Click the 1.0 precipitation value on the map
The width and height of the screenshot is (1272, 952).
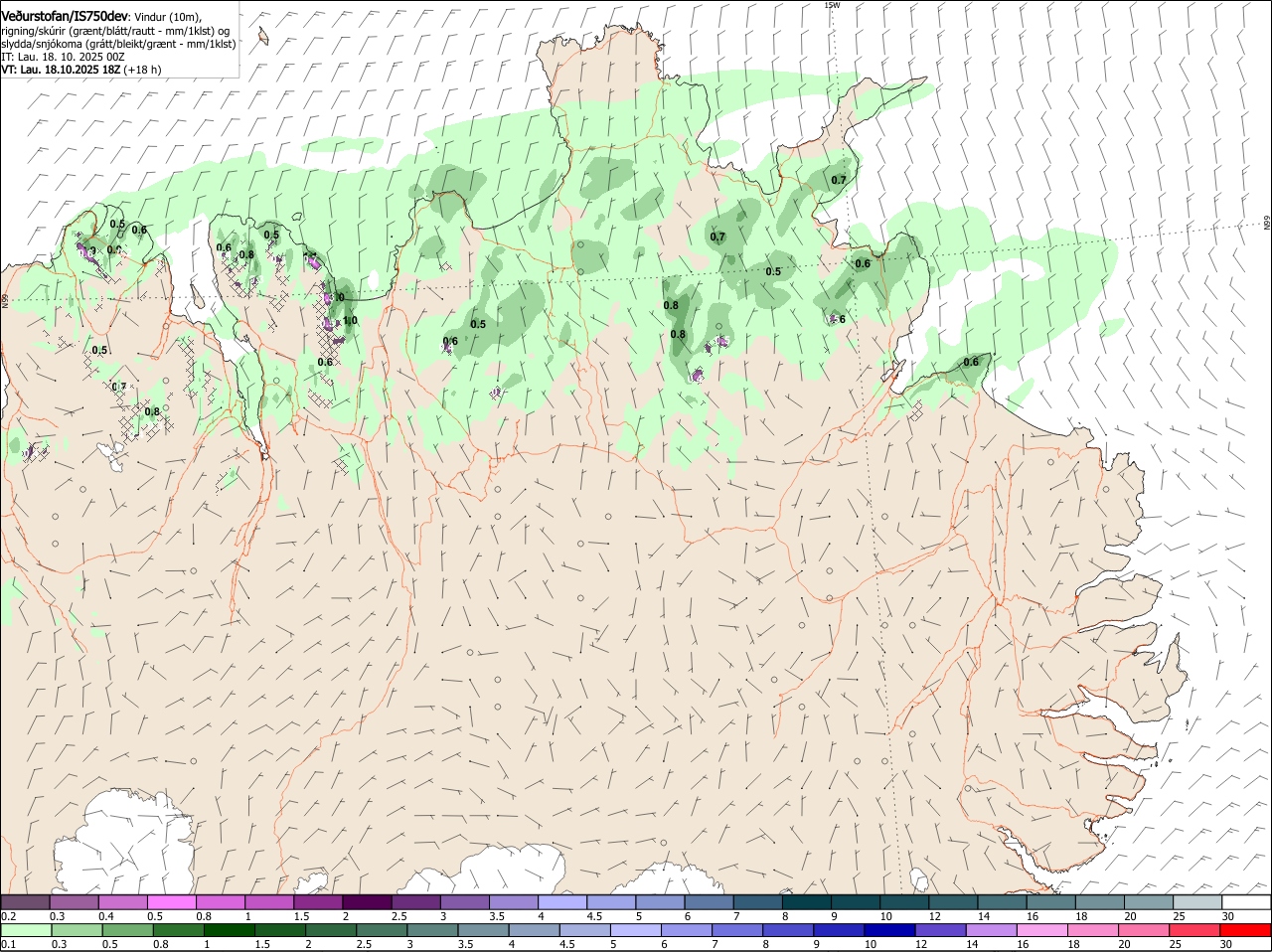pos(350,320)
